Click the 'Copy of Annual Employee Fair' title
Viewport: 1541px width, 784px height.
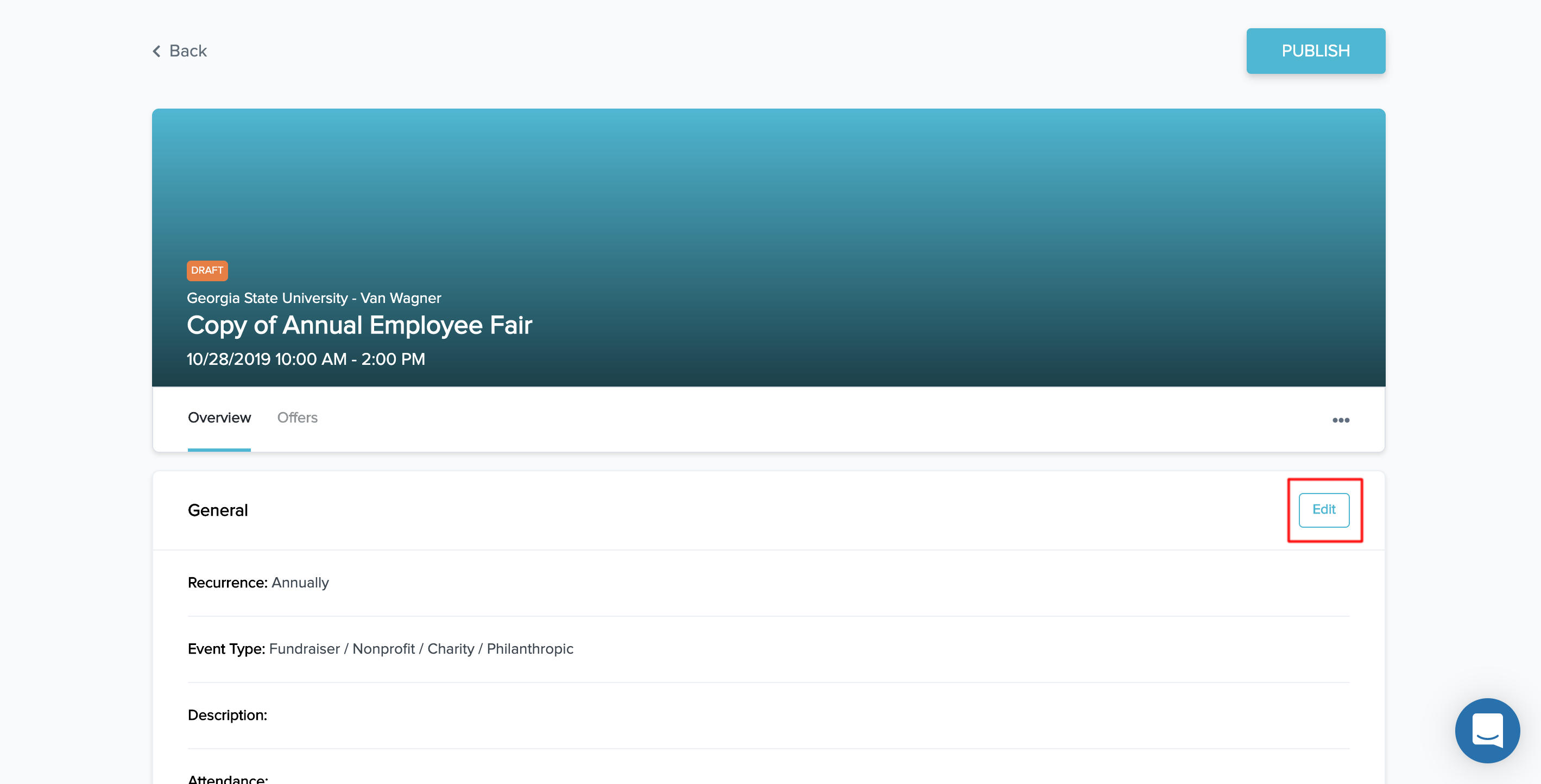pos(359,326)
